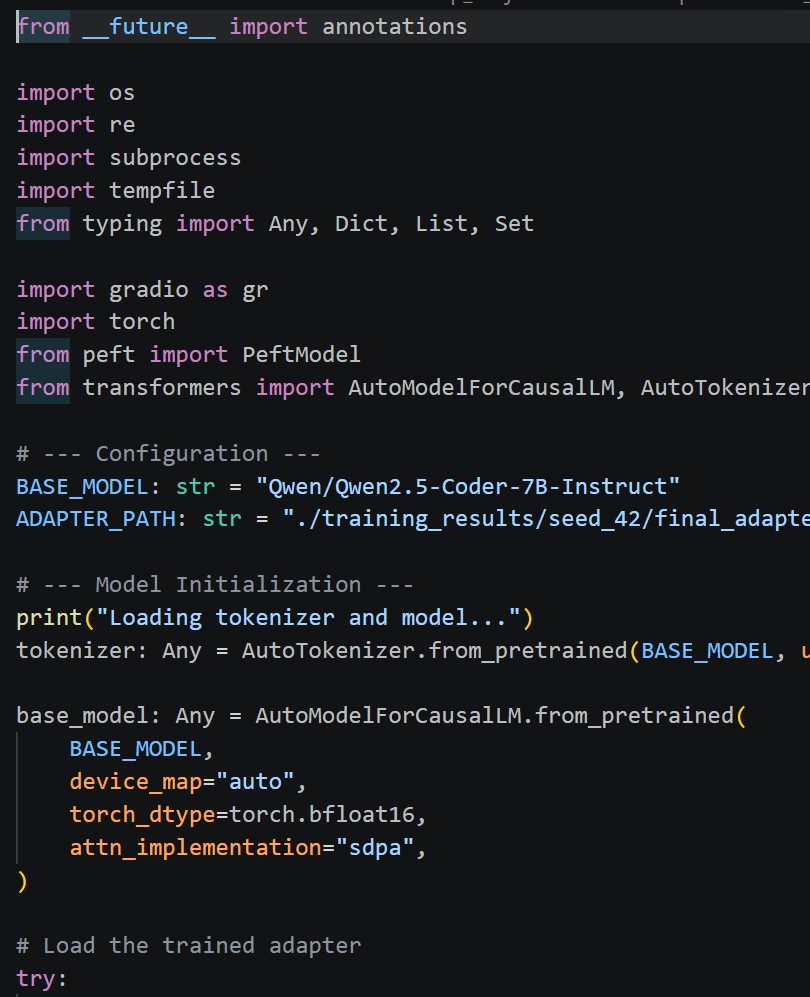Click "AutoModelForCausalLM.from_pretrained(" call
Screen dimensions: 810x997
pos(501,717)
